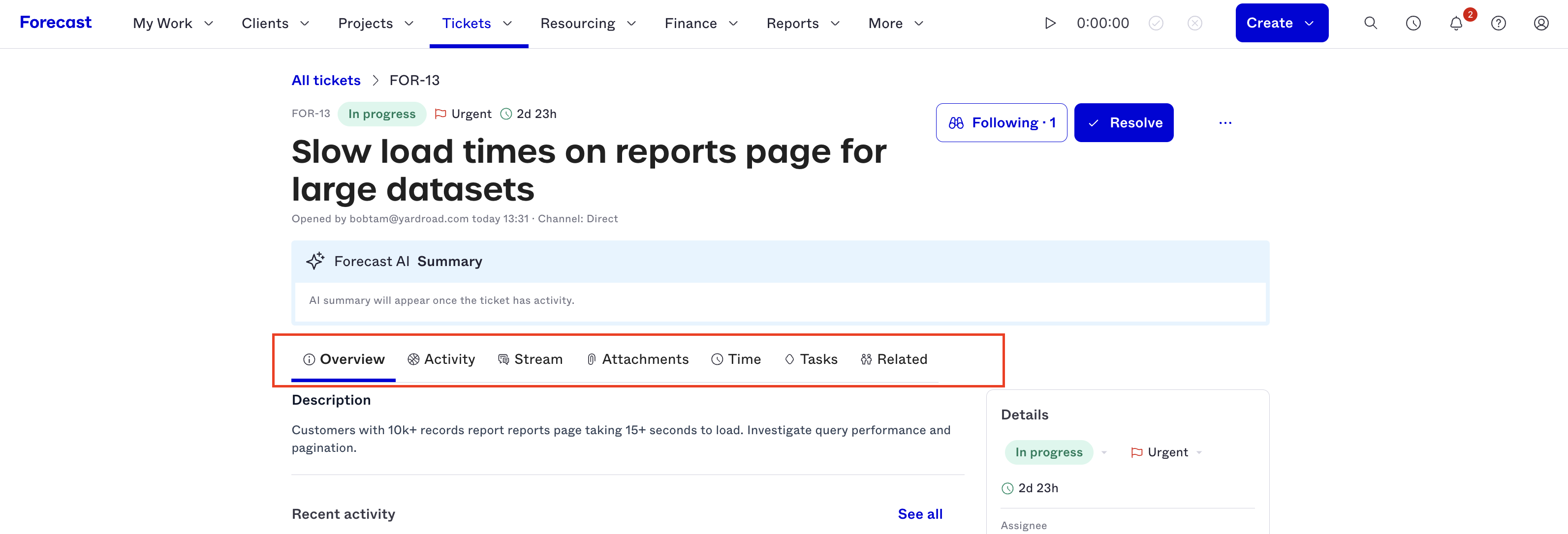Viewport: 1568px width, 534px height.
Task: Click See all recent activity
Action: click(920, 514)
